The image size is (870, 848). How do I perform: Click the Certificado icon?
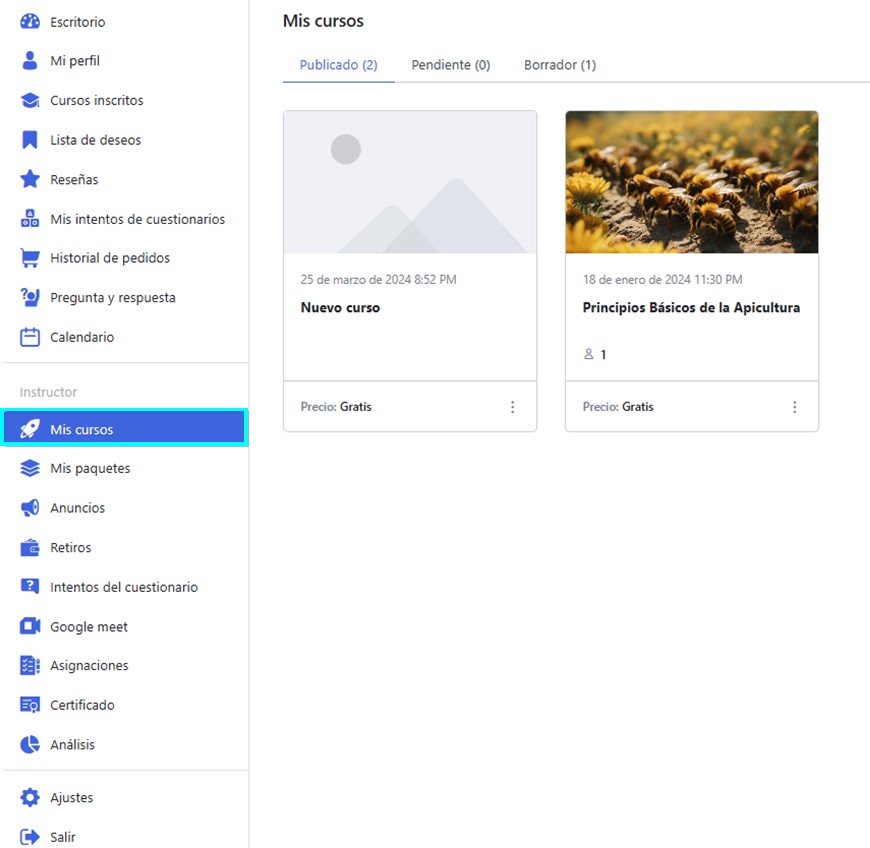30,705
